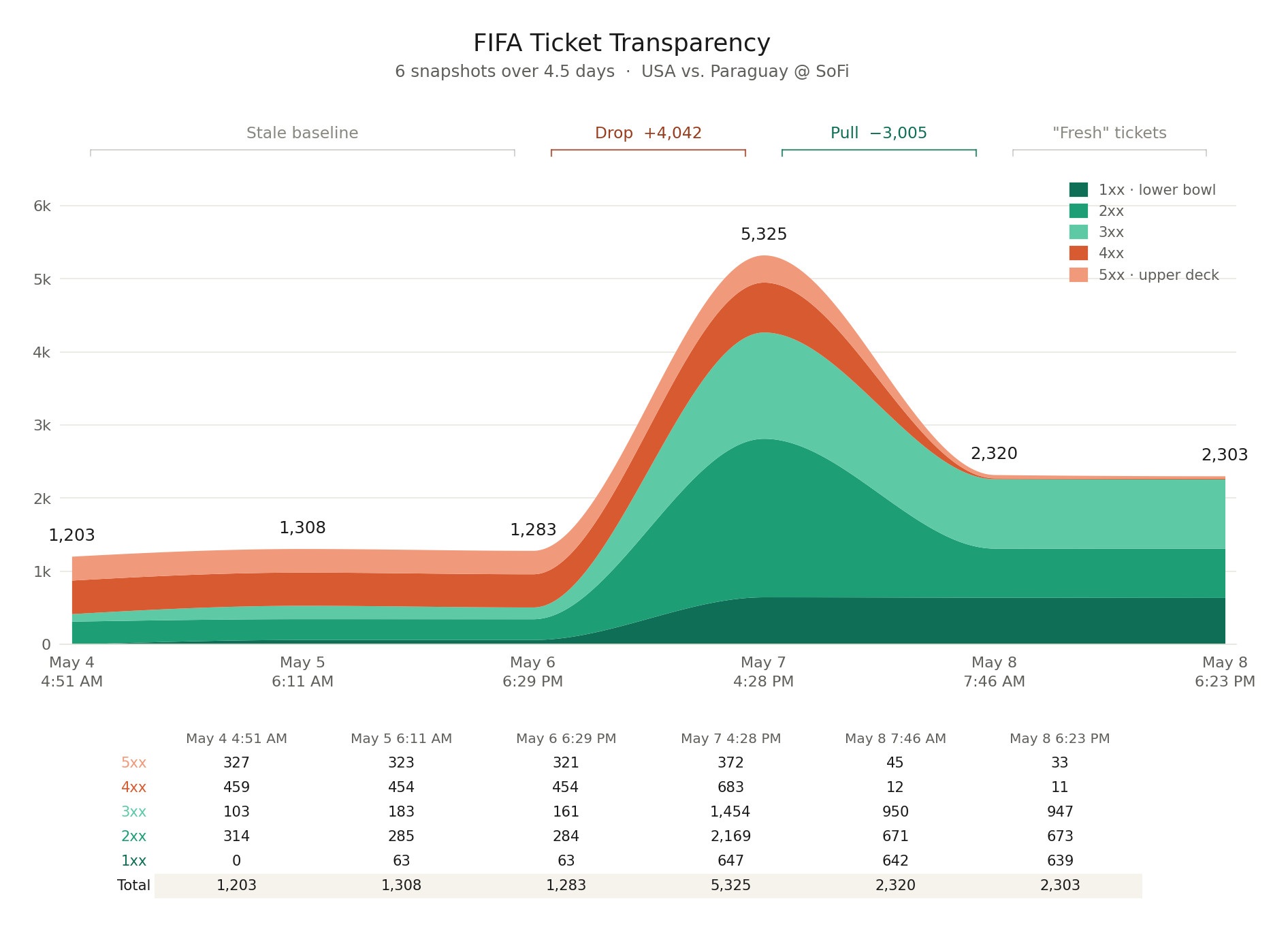Click table cell 1,454 in 3xx row
Image resolution: width=1288 pixels, height=931 pixels.
pos(731,812)
